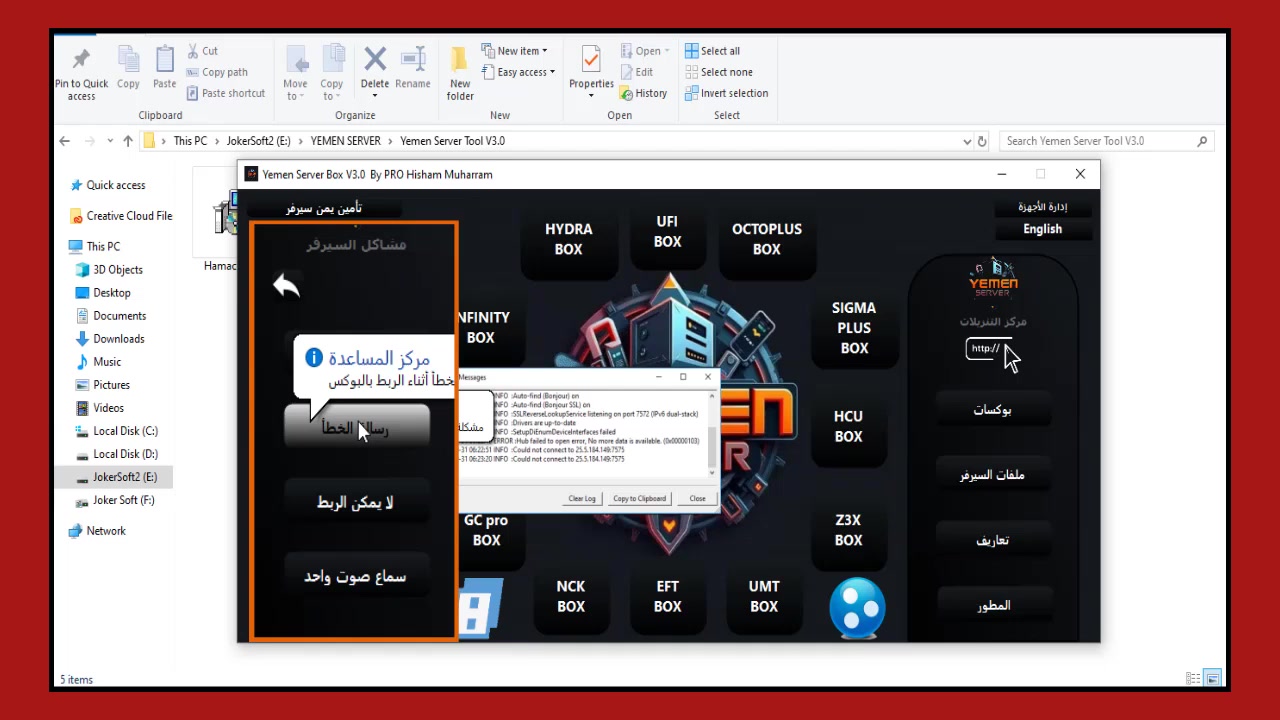Open the OCTOPLUS BOX button
This screenshot has width=1280, height=720.
[766, 239]
